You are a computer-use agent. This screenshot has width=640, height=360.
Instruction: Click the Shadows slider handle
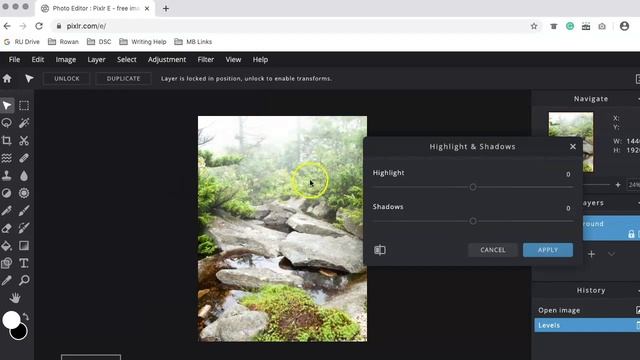coord(473,221)
